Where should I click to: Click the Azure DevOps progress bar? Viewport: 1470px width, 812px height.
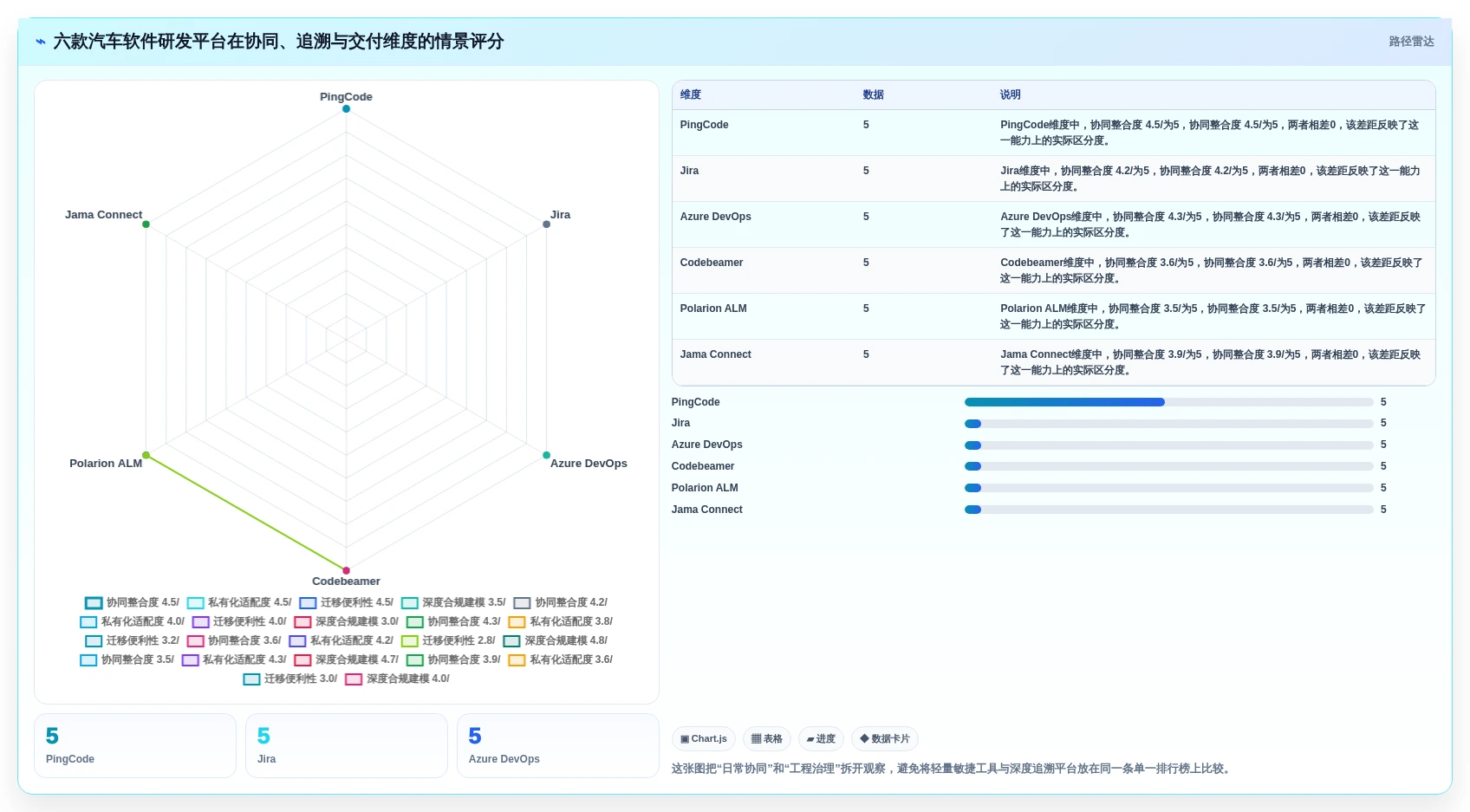pyautogui.click(x=1168, y=445)
